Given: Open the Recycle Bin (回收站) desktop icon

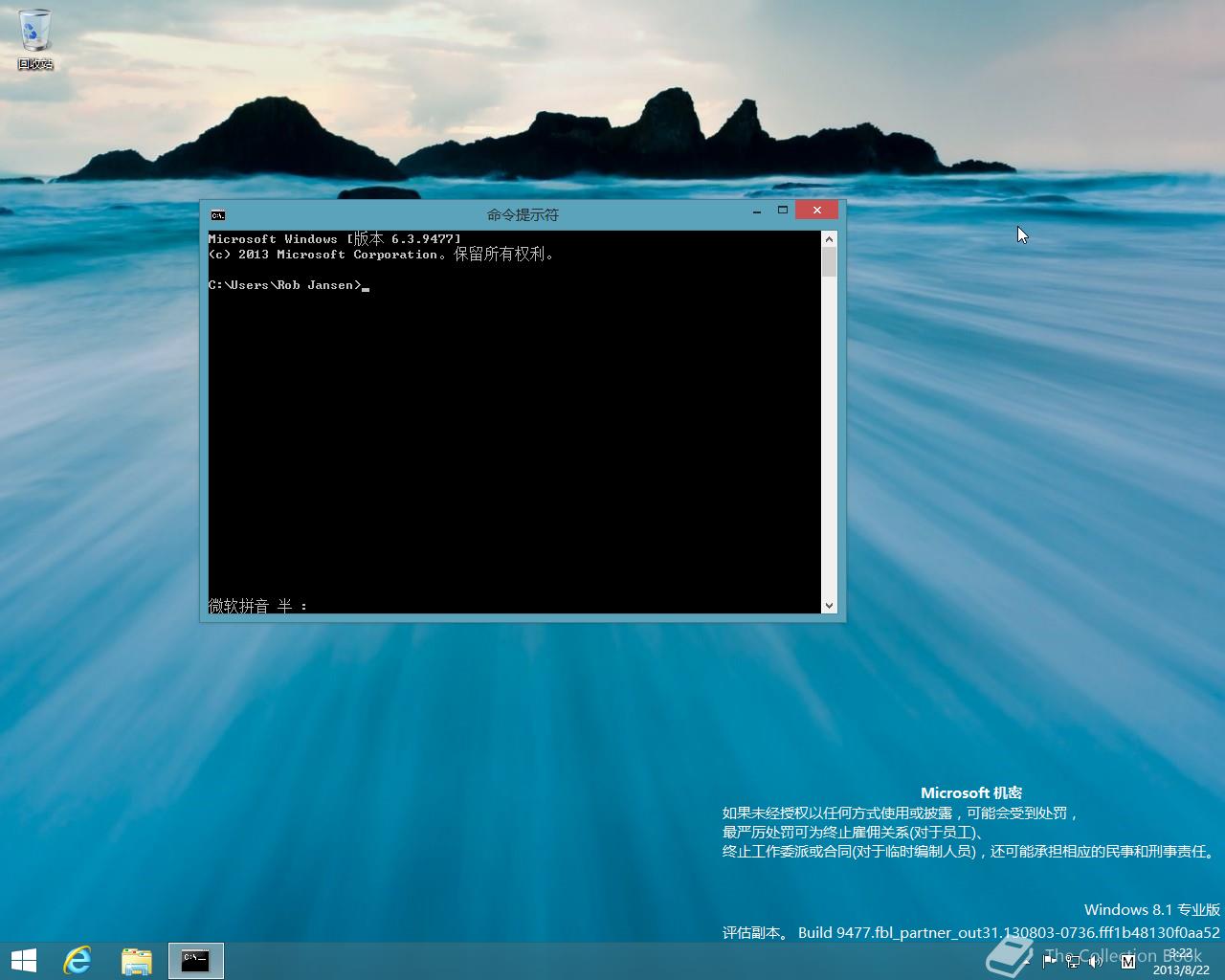Looking at the screenshot, I should click(35, 38).
